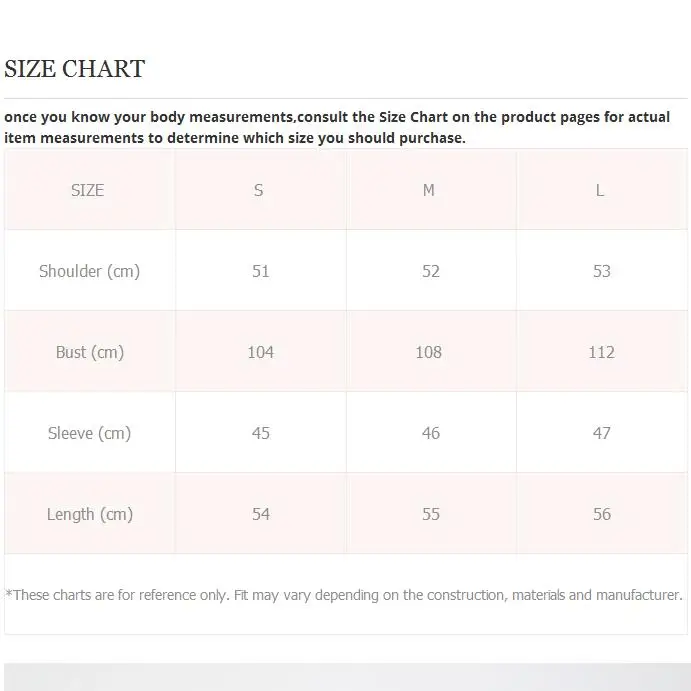691x691 pixels.
Task: Pick the L size column header
Action: (x=600, y=190)
